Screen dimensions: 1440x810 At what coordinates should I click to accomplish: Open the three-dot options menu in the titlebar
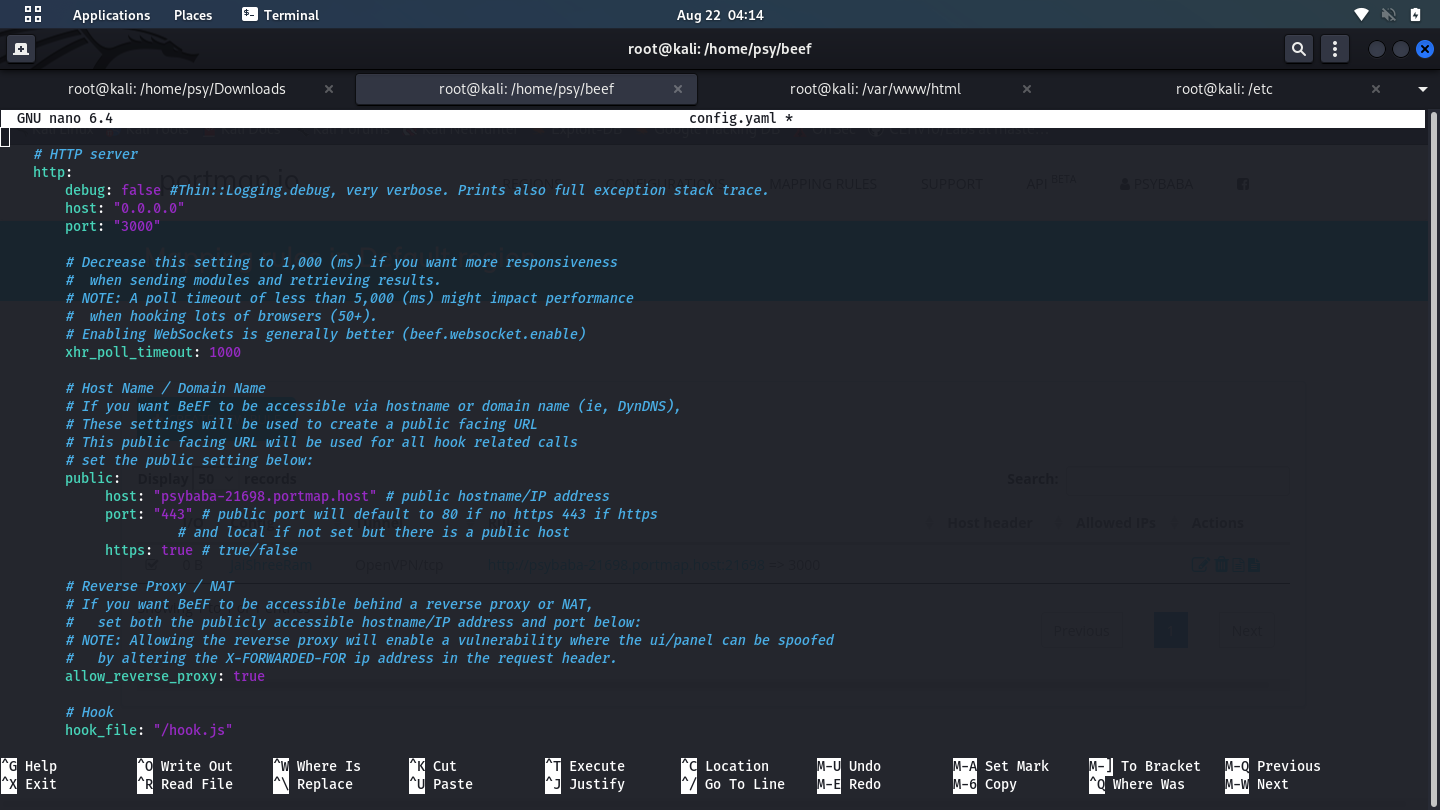click(x=1335, y=48)
